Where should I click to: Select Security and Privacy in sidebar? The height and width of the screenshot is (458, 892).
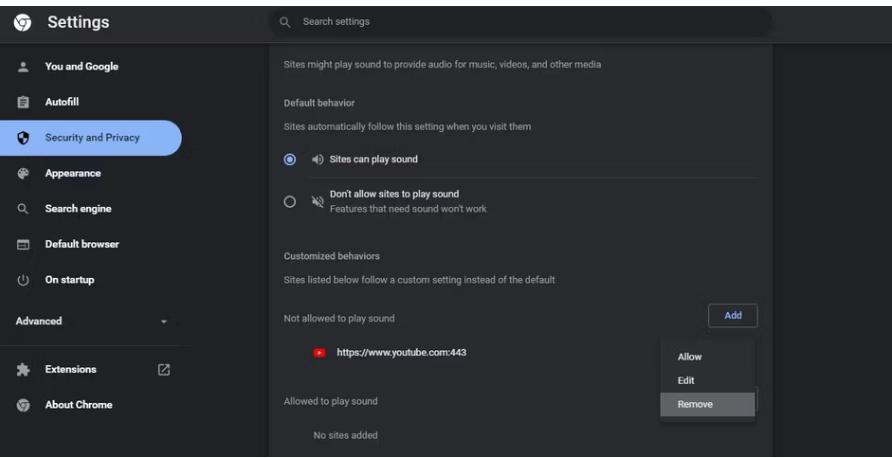point(91,138)
